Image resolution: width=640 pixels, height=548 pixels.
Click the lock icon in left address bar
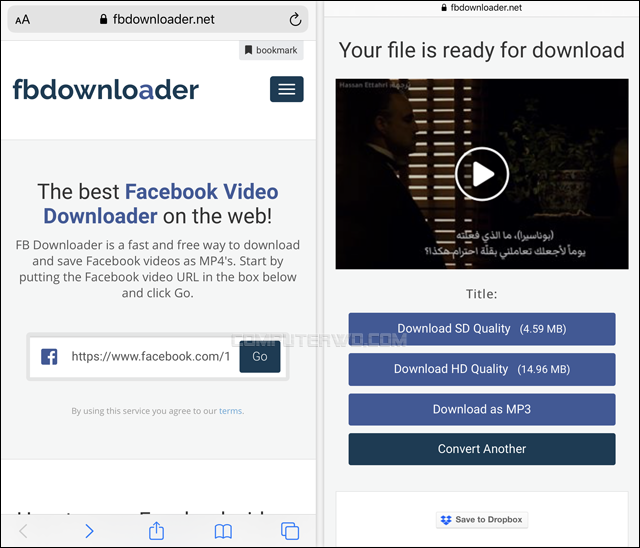point(103,19)
